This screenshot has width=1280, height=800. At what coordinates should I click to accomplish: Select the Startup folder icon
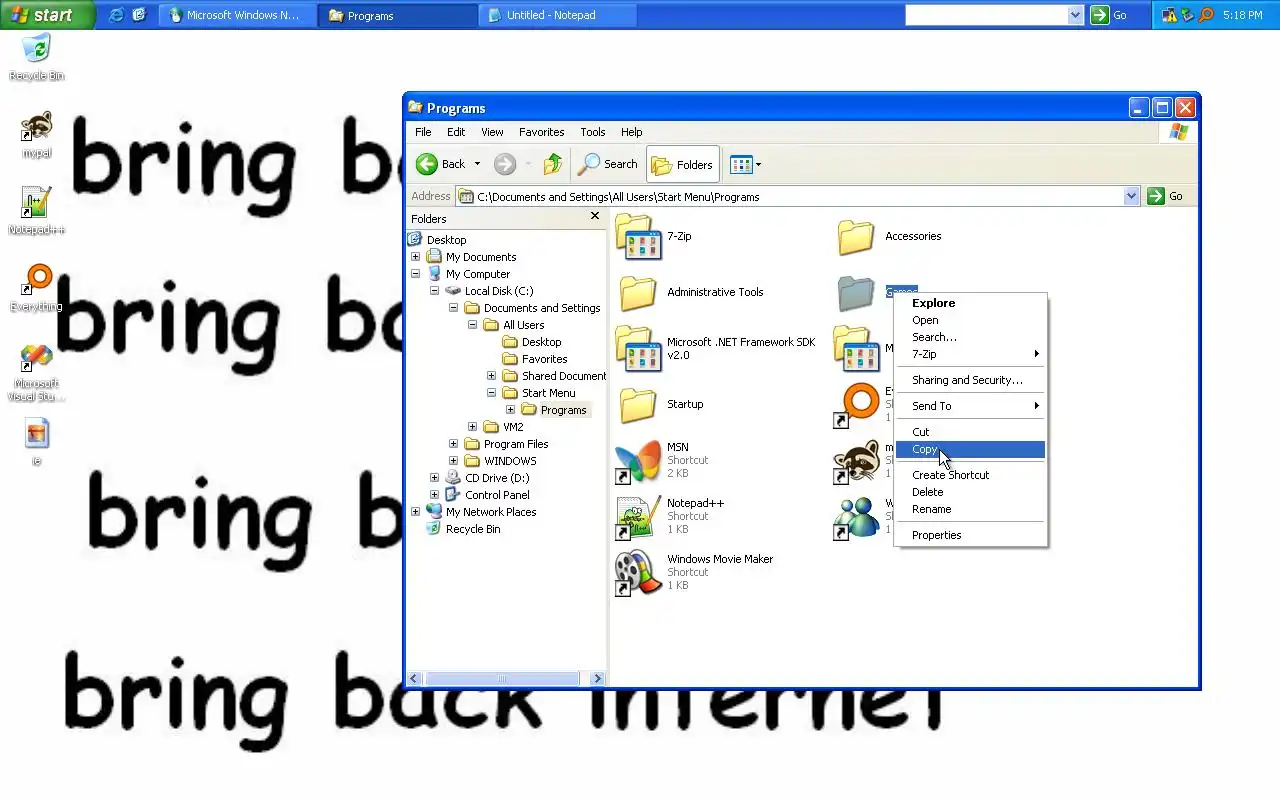coord(638,405)
